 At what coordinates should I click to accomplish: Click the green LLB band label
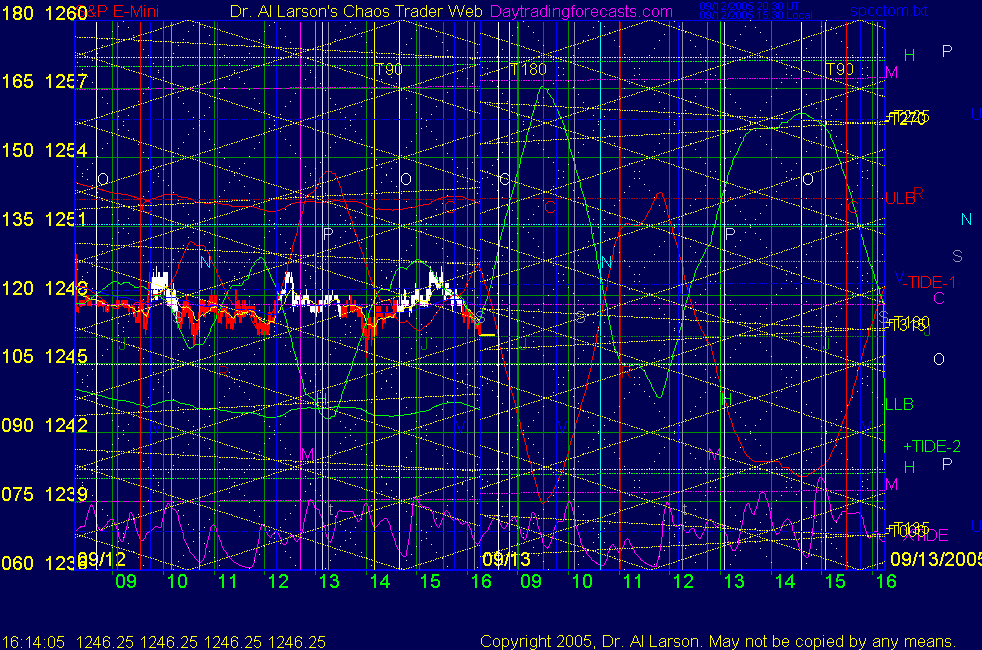(899, 405)
